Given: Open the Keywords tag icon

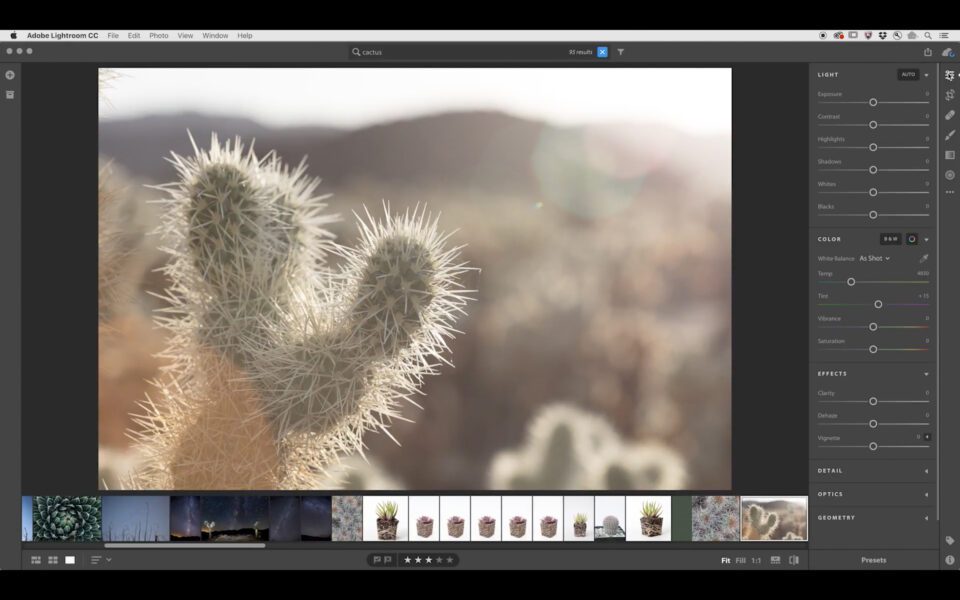Looking at the screenshot, I should coord(950,541).
